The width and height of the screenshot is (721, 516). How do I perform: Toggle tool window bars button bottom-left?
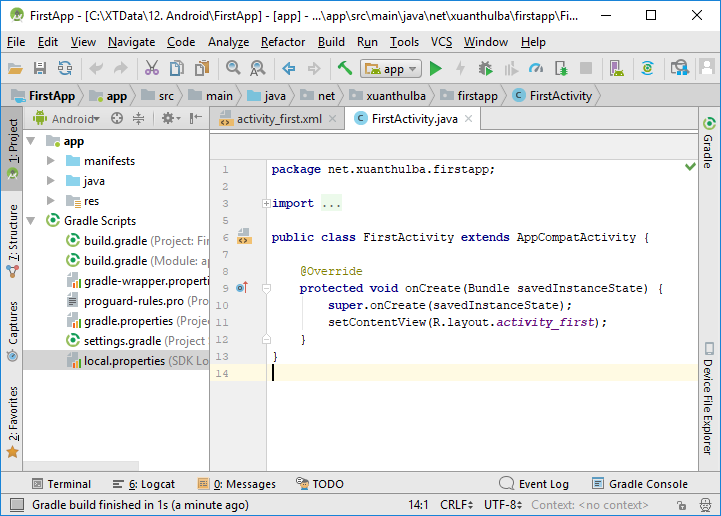[17, 505]
